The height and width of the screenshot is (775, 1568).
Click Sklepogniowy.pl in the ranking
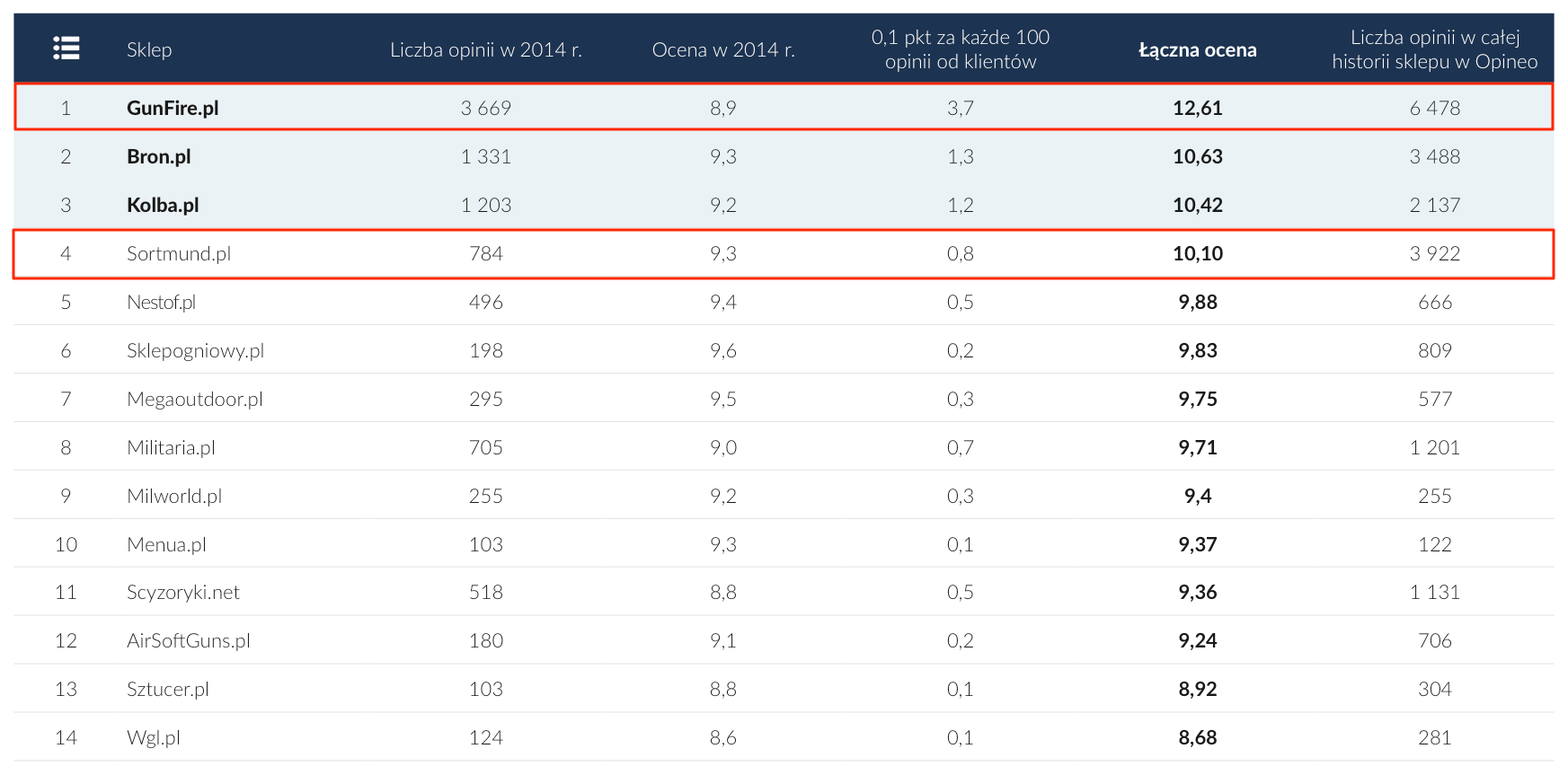[x=195, y=350]
